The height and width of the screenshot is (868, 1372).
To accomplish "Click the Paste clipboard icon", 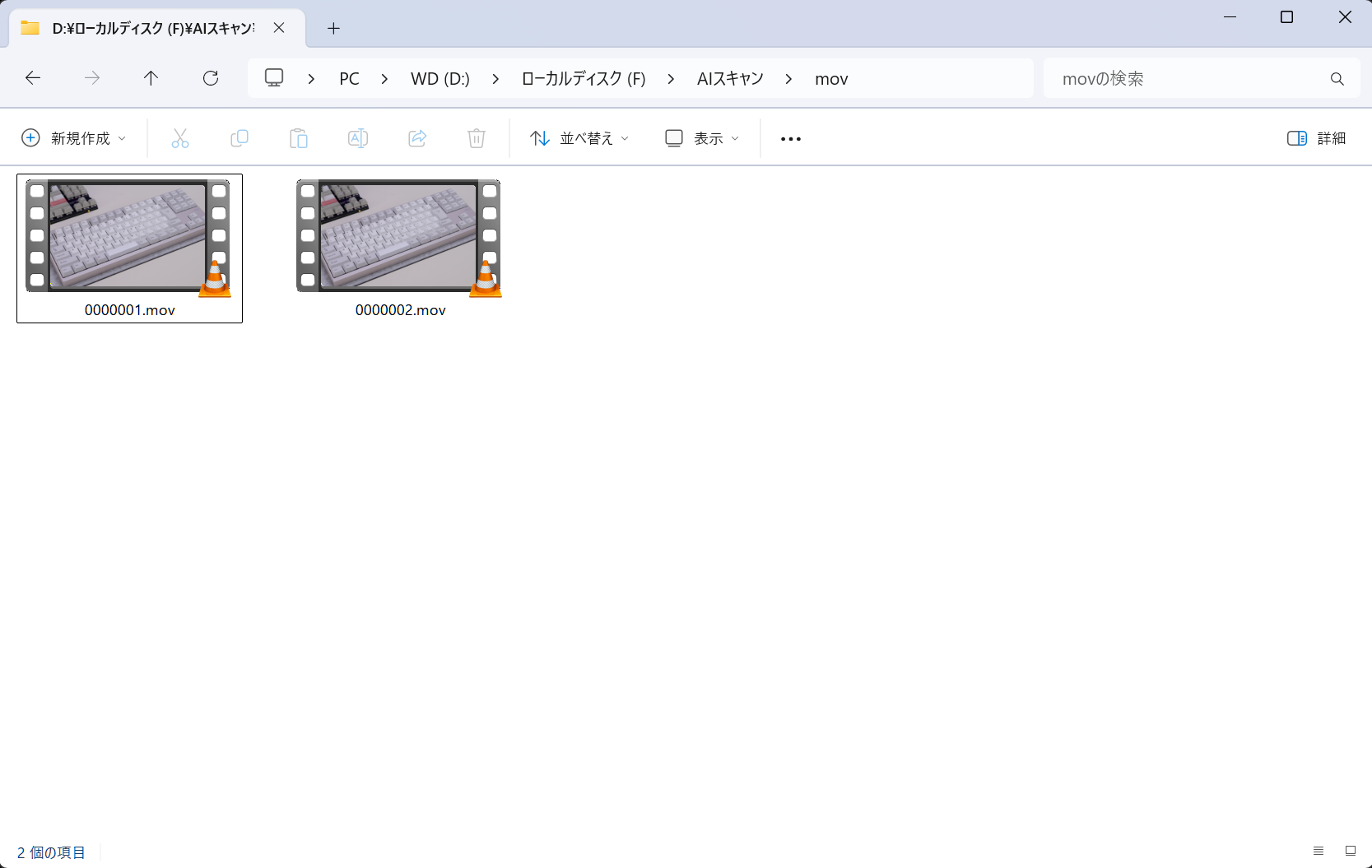I will [299, 138].
